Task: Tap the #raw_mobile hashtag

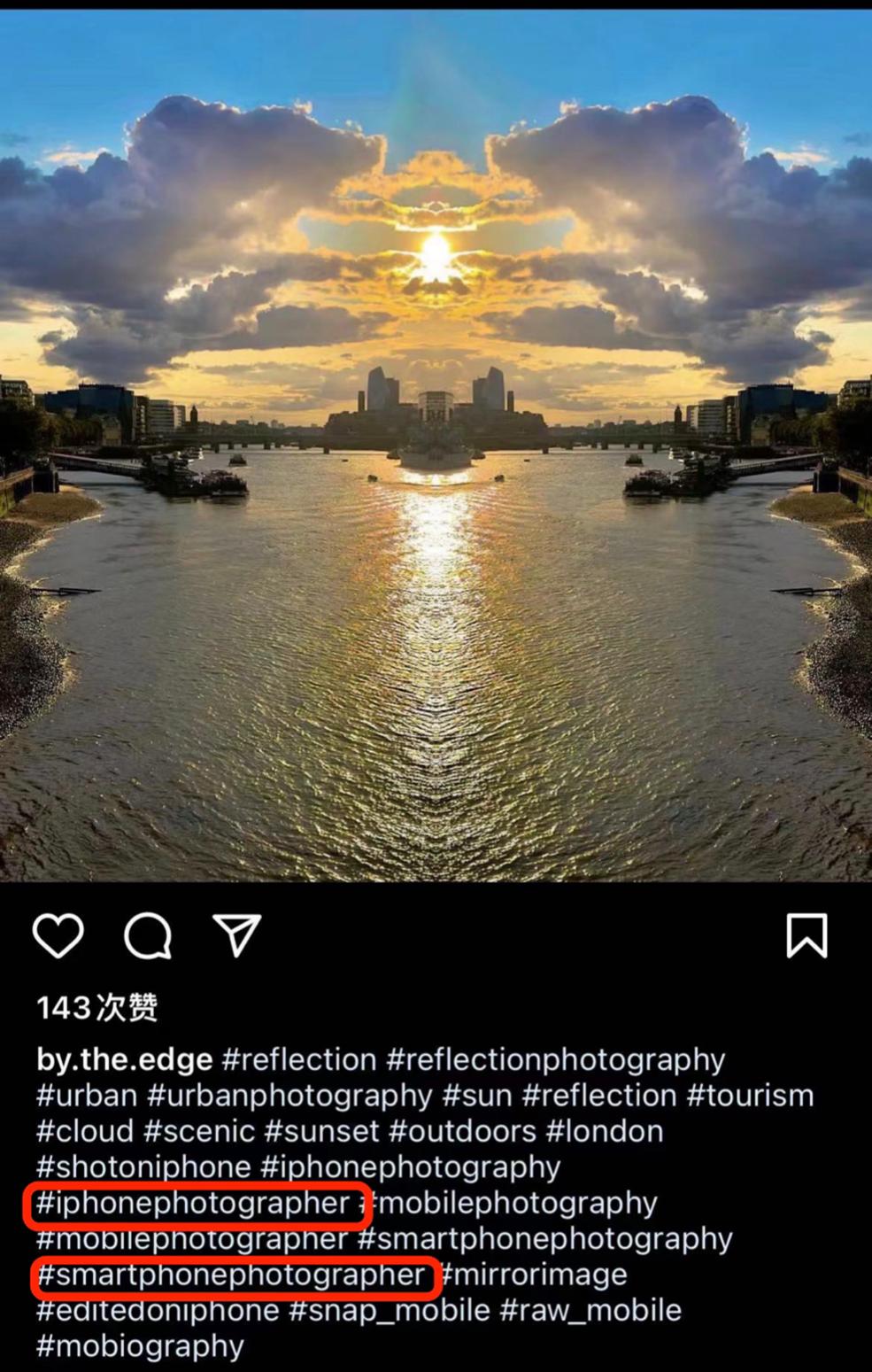Action: [590, 1310]
